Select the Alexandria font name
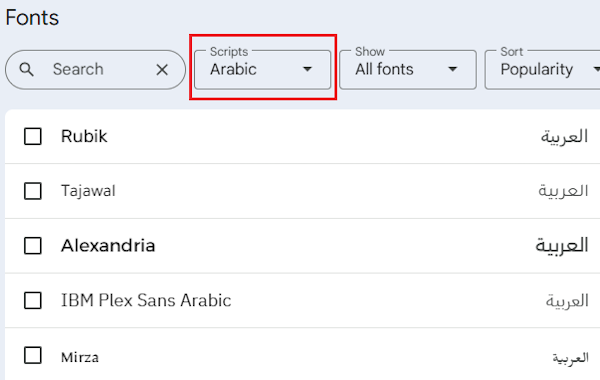600x380 pixels. click(x=108, y=246)
